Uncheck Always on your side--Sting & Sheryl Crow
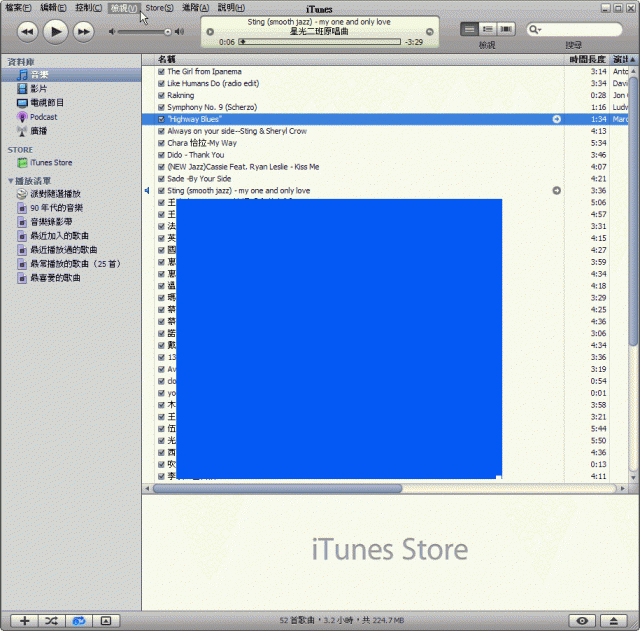This screenshot has width=640, height=631. [161, 131]
